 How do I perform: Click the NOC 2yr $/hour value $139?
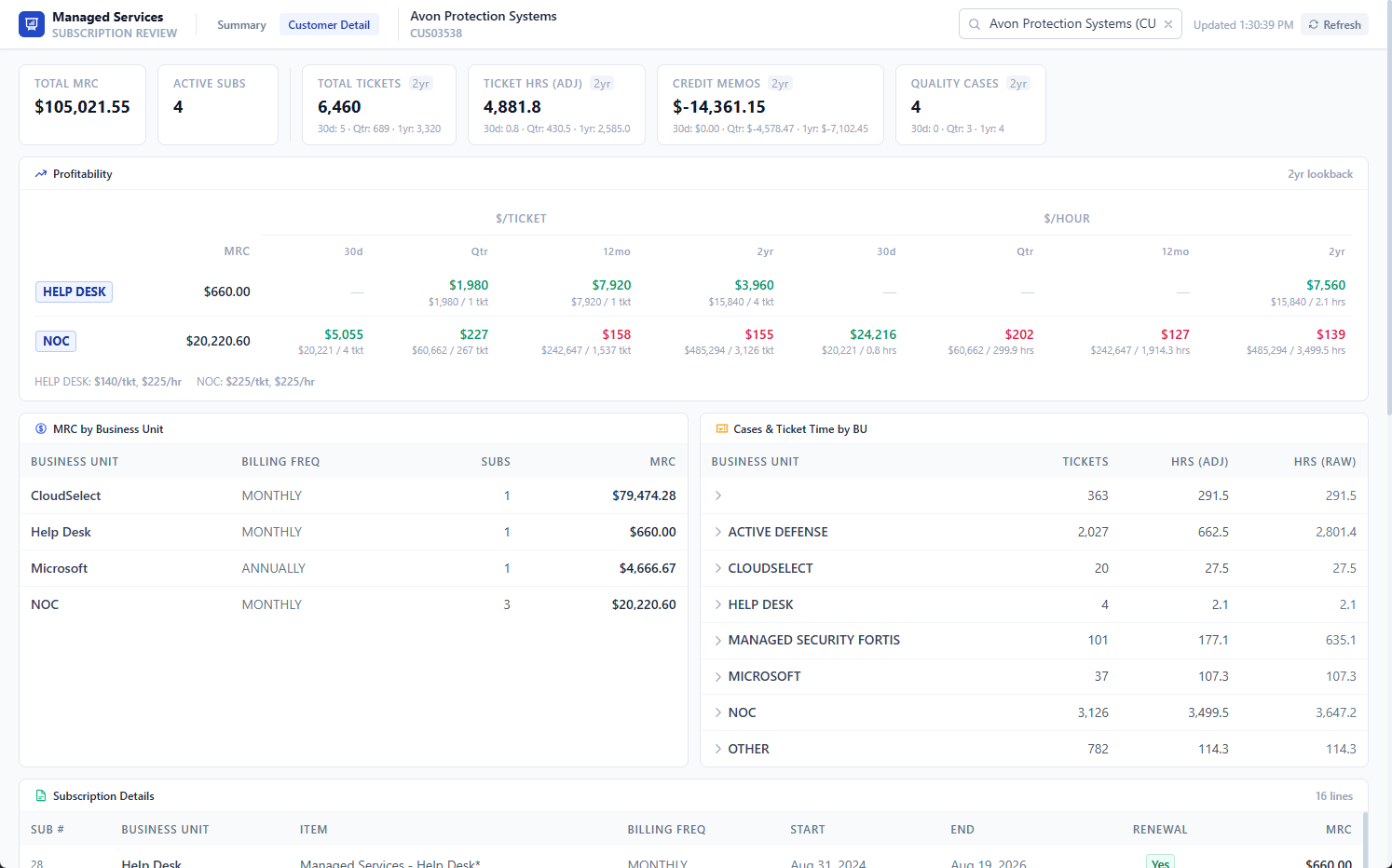(1331, 334)
